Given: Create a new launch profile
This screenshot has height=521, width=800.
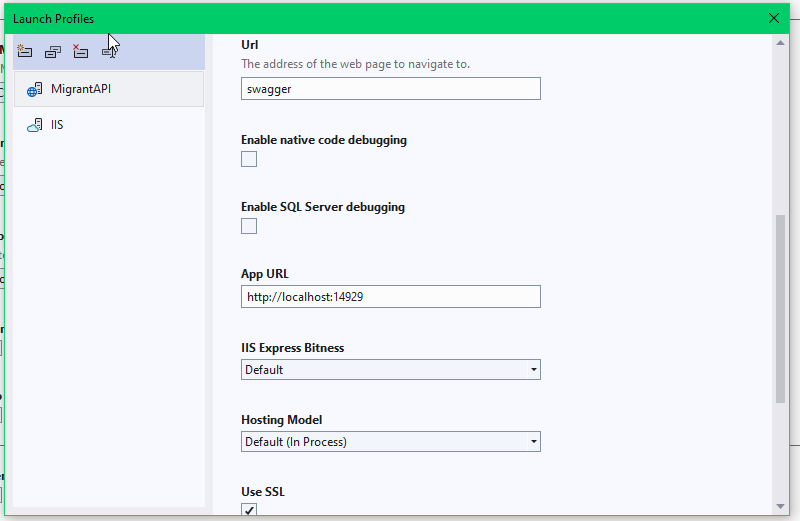Looking at the screenshot, I should click(x=24, y=51).
